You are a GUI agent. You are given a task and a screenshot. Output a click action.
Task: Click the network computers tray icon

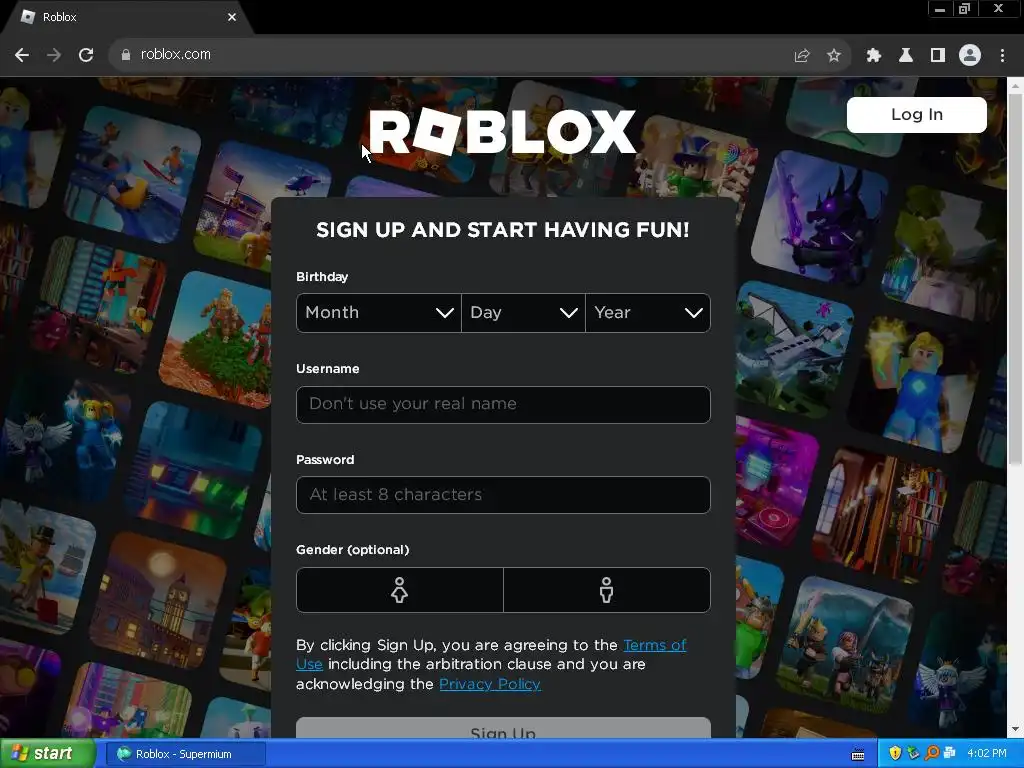pos(950,754)
